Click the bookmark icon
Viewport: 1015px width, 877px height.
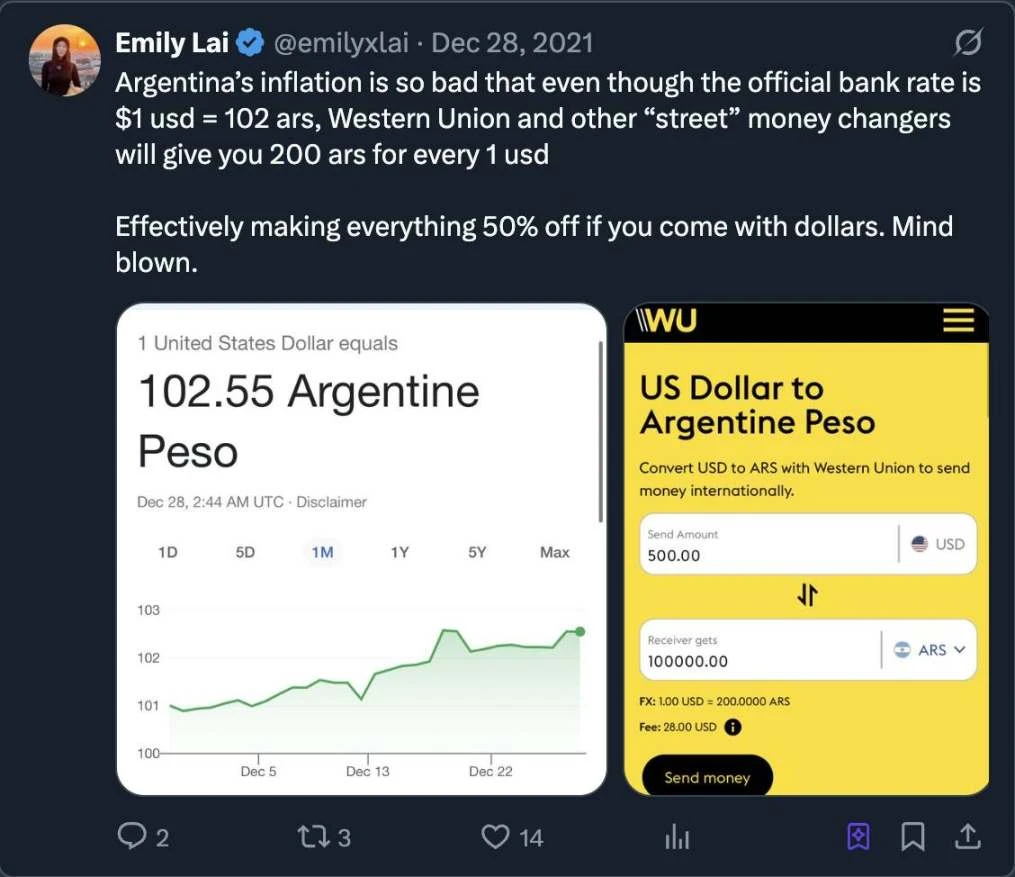(x=912, y=836)
